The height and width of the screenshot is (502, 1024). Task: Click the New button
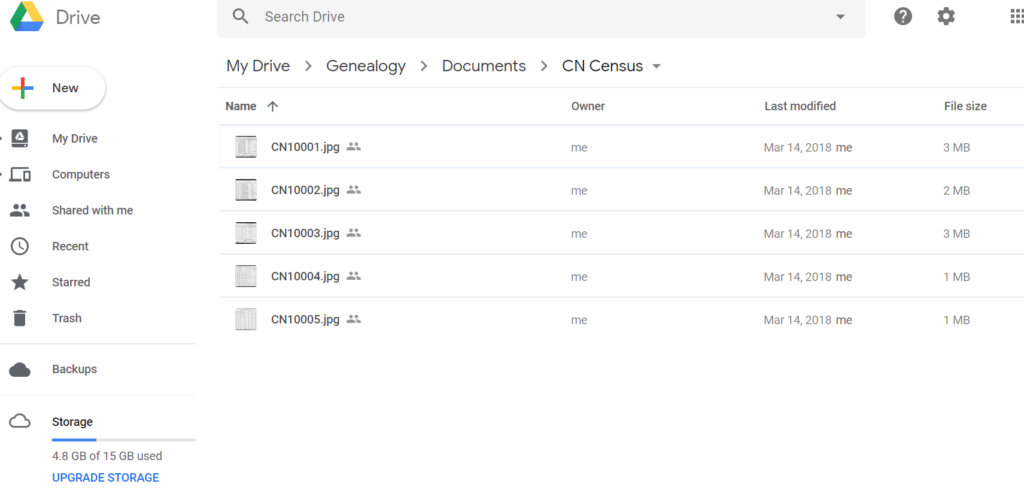[x=52, y=88]
